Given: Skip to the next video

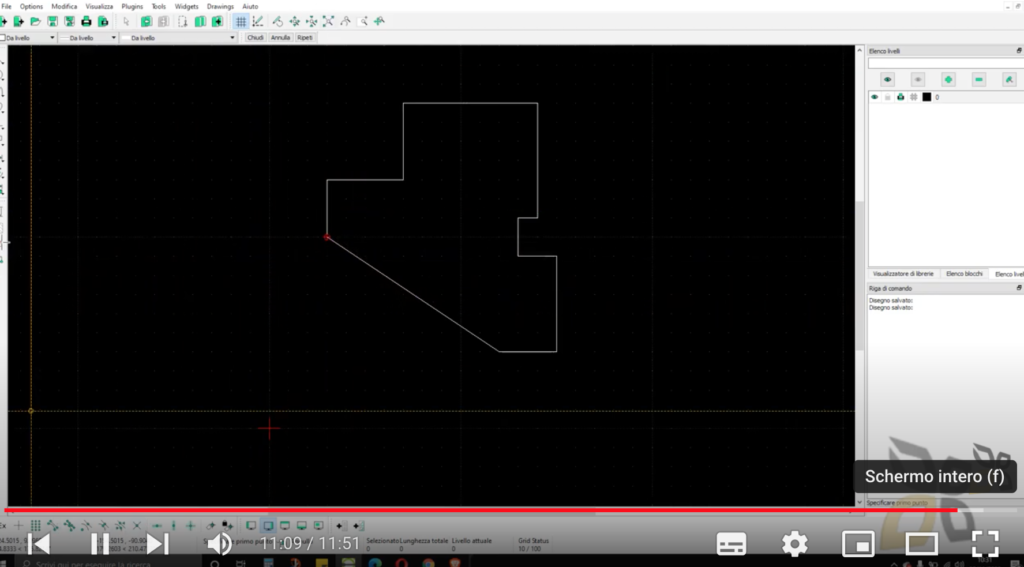Looking at the screenshot, I should (x=157, y=543).
